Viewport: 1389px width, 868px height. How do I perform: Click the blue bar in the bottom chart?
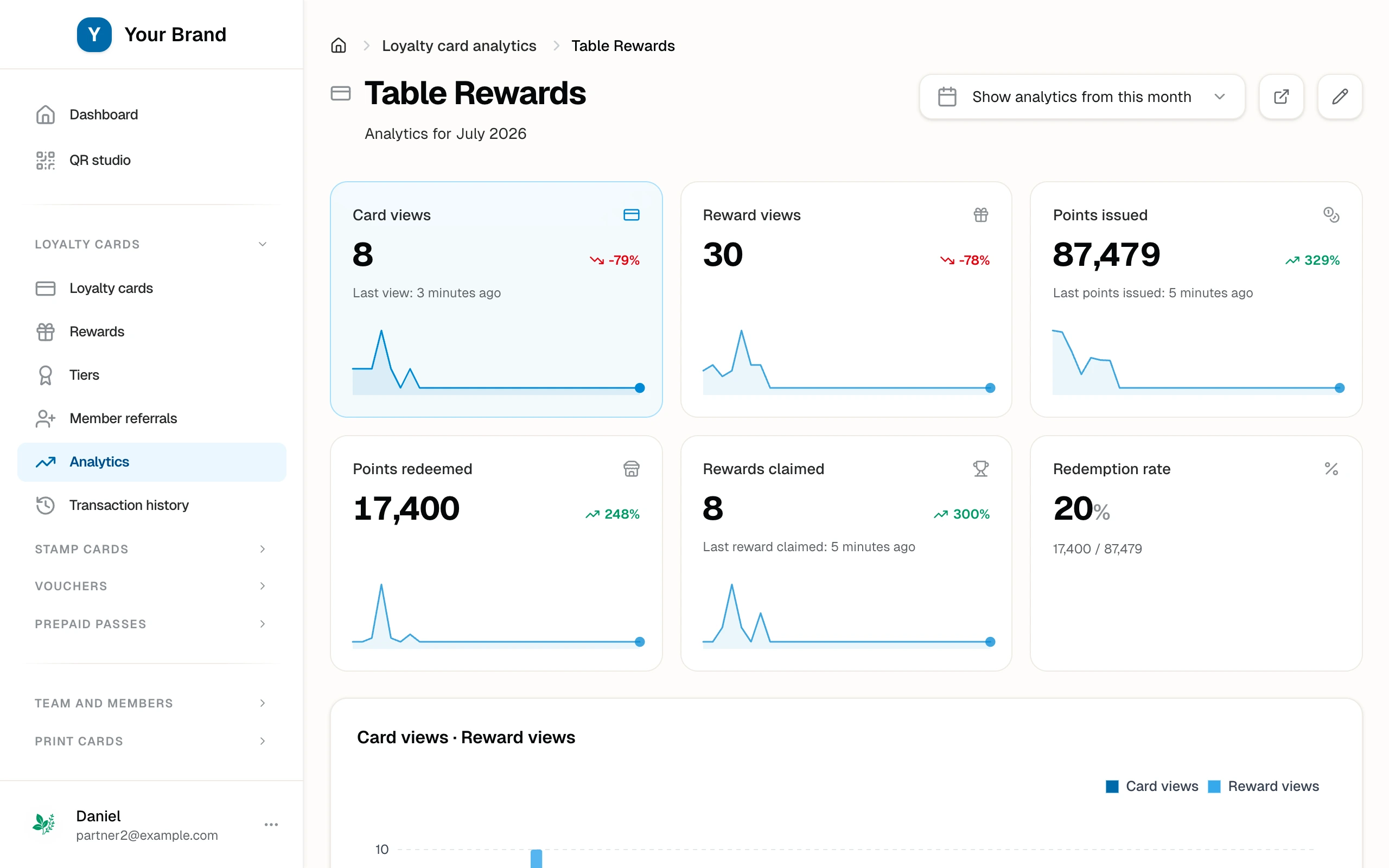click(536, 859)
